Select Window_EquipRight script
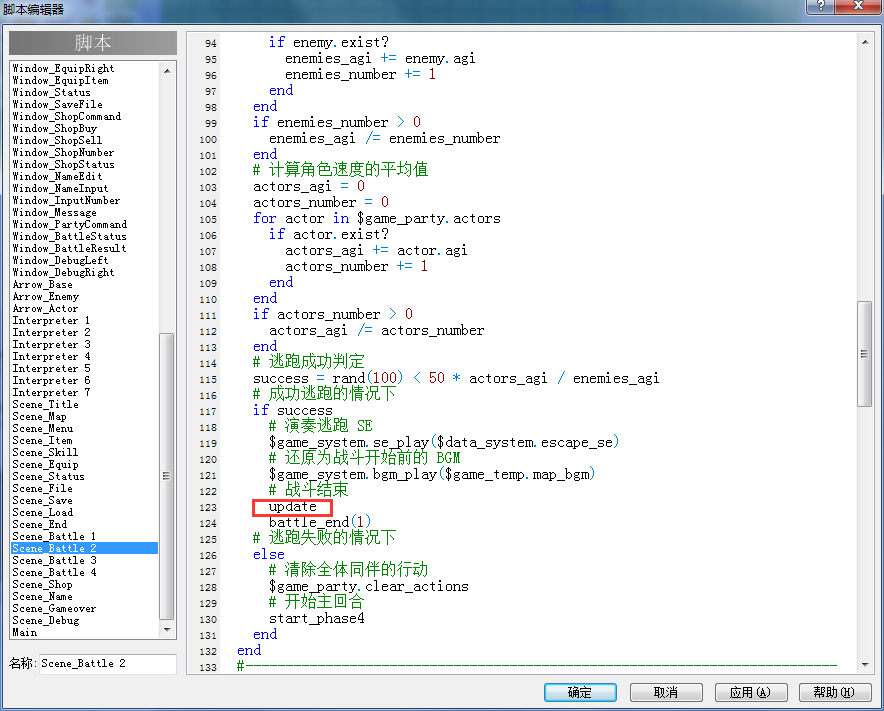884x711 pixels. (x=63, y=68)
